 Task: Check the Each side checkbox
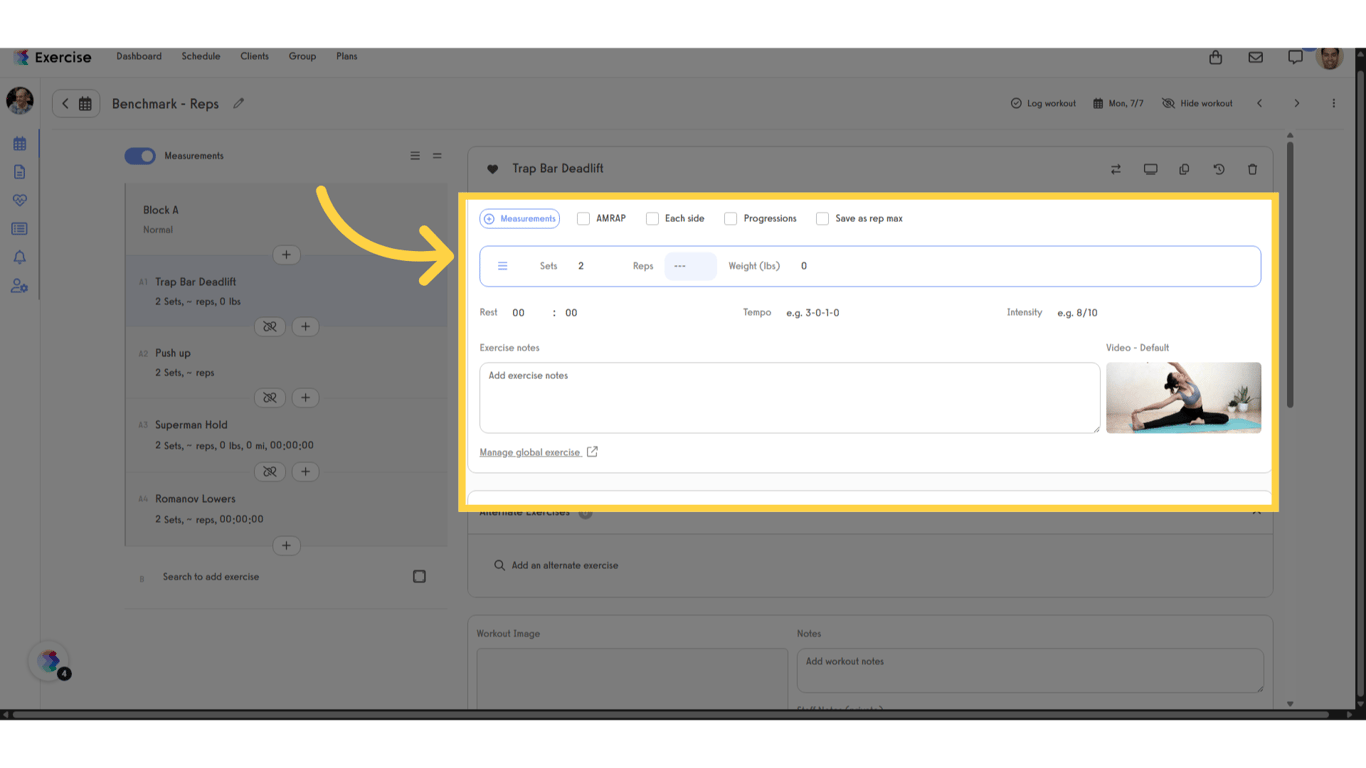(x=652, y=219)
